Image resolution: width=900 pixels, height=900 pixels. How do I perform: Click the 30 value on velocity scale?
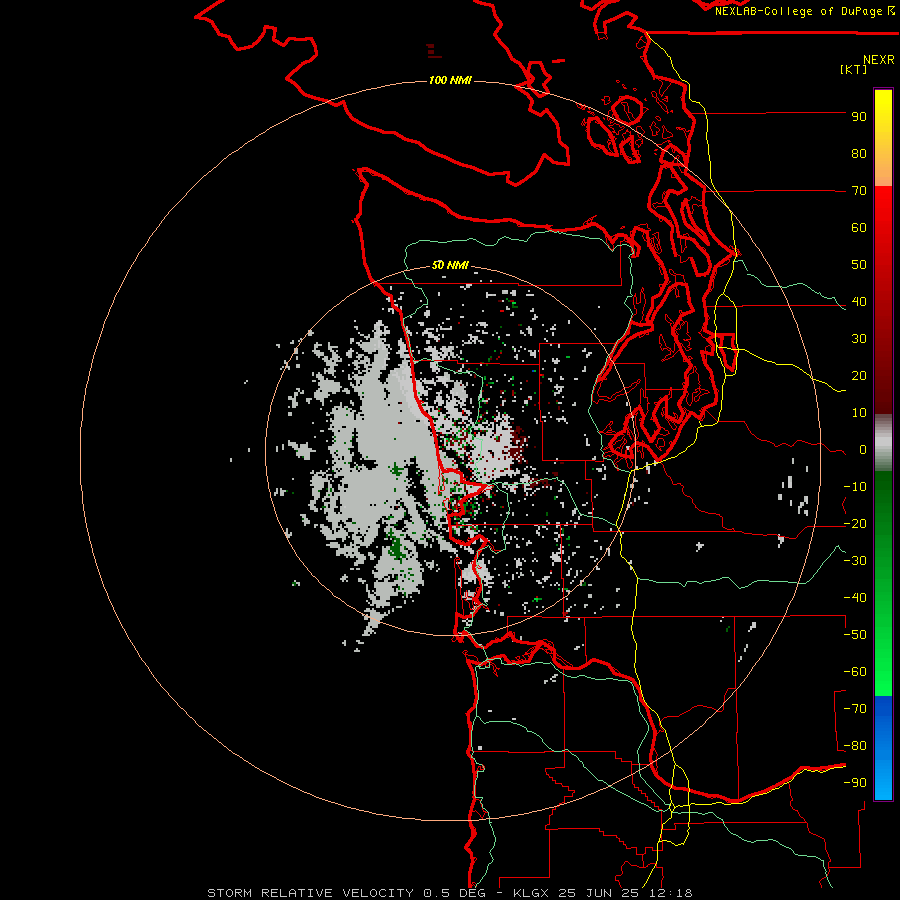tap(859, 339)
